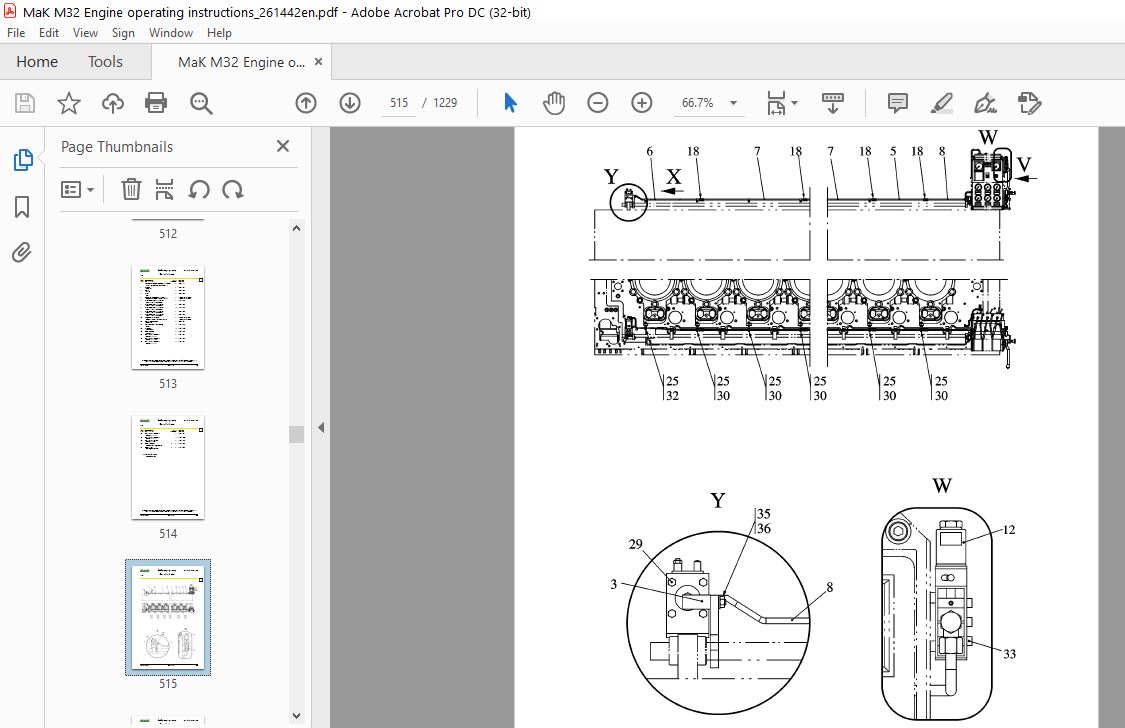Open Attachments paperclip panel
Image resolution: width=1125 pixels, height=728 pixels.
22,252
